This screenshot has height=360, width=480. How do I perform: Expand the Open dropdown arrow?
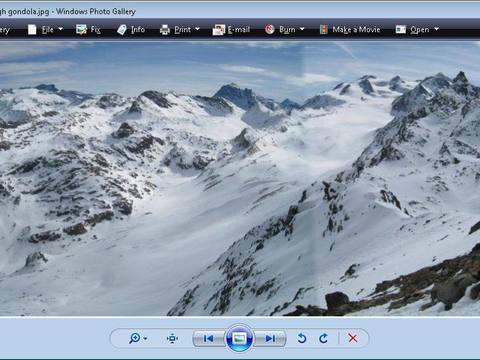point(437,29)
